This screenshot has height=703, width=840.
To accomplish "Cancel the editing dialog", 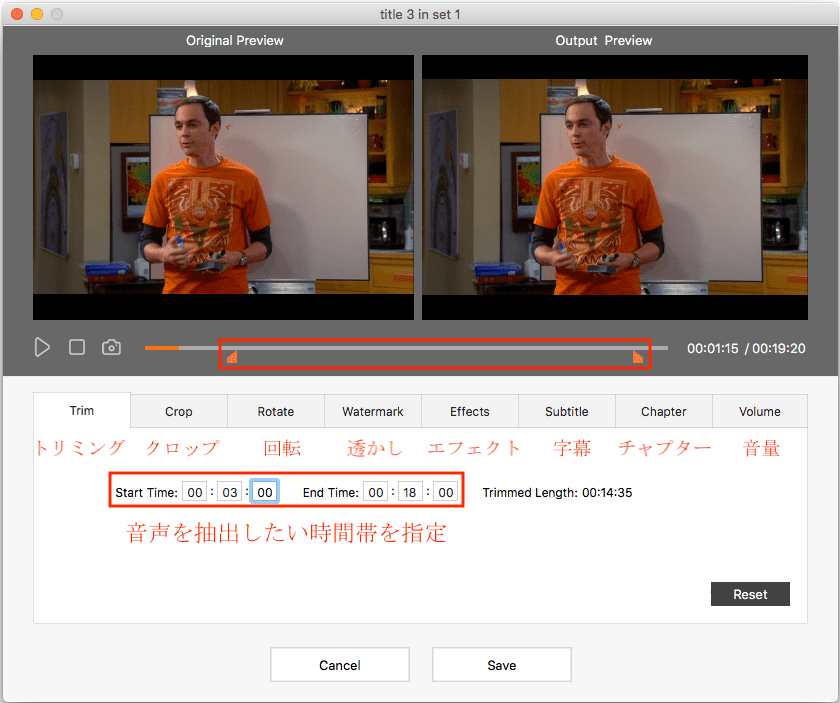I will (340, 665).
